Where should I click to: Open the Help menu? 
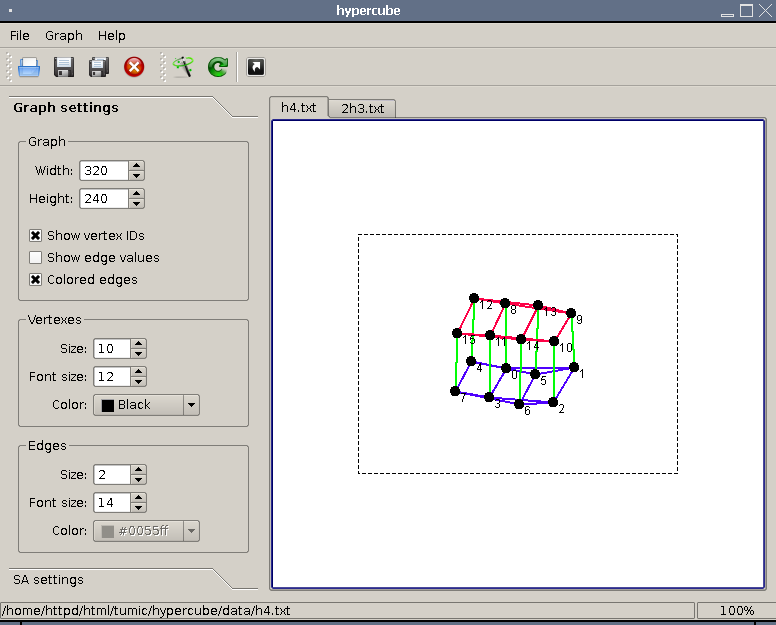[x=111, y=36]
